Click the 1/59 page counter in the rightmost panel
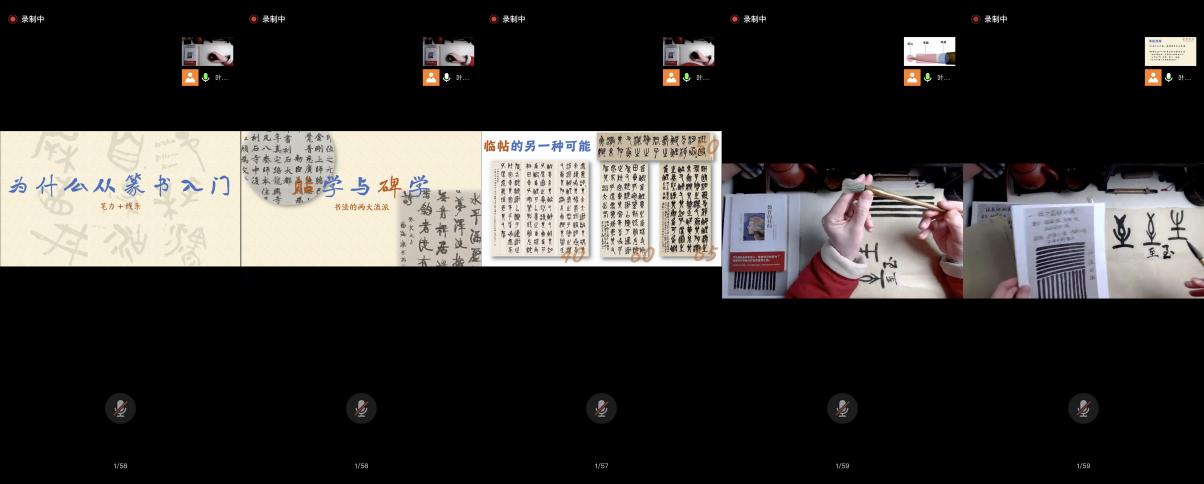Image resolution: width=1204 pixels, height=484 pixels. [1083, 466]
